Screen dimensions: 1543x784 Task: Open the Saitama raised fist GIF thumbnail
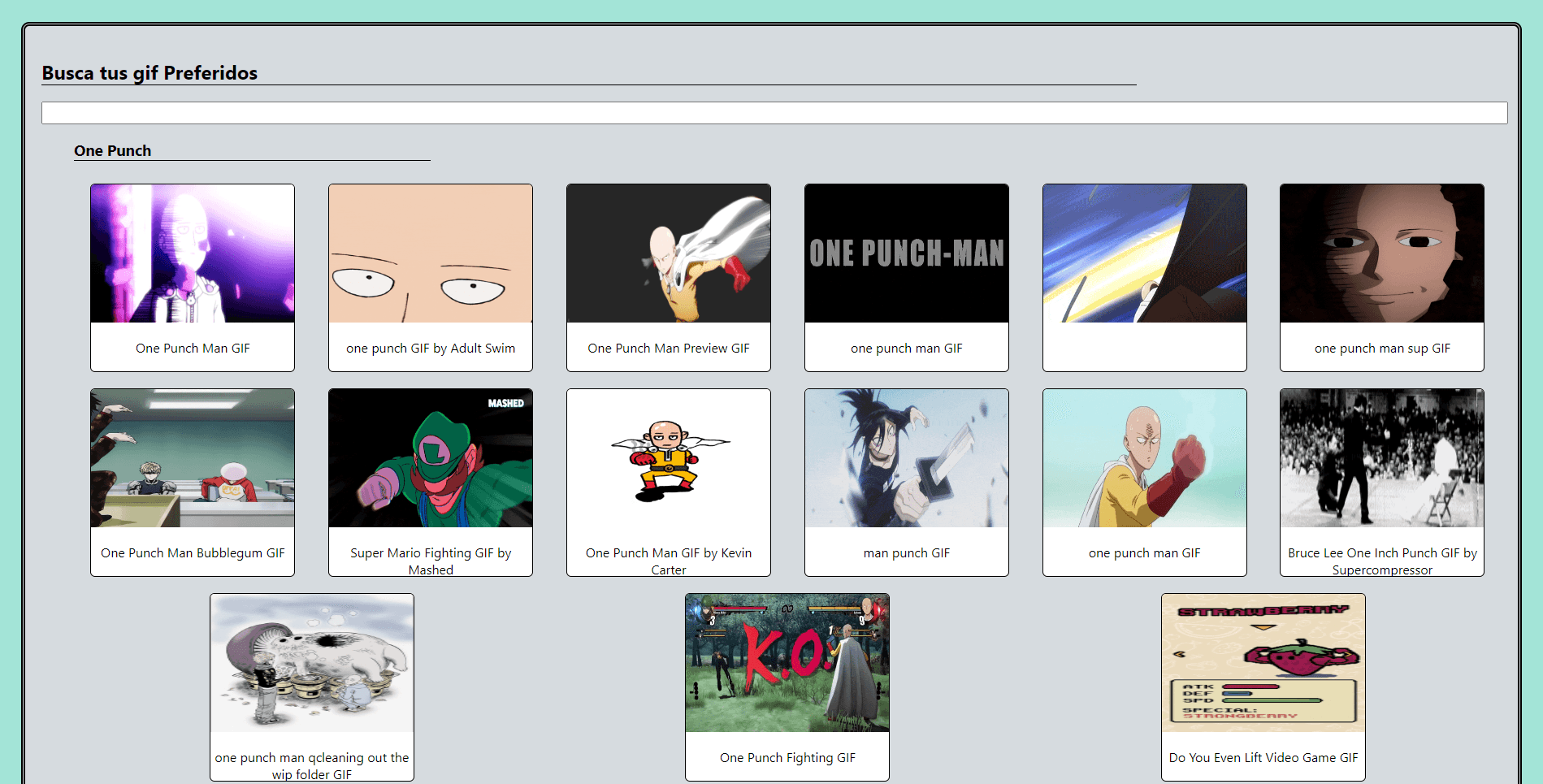[1145, 458]
